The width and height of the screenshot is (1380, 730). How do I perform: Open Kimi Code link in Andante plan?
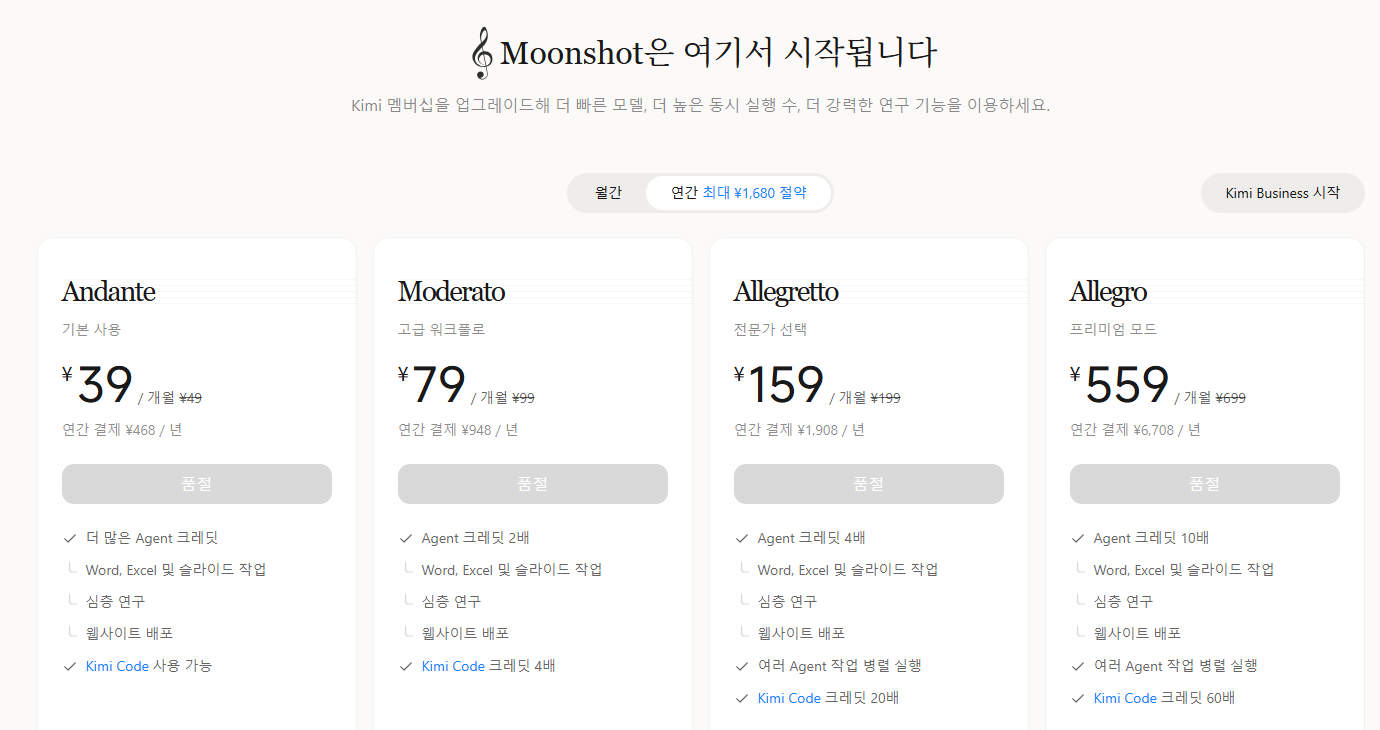[x=117, y=666]
